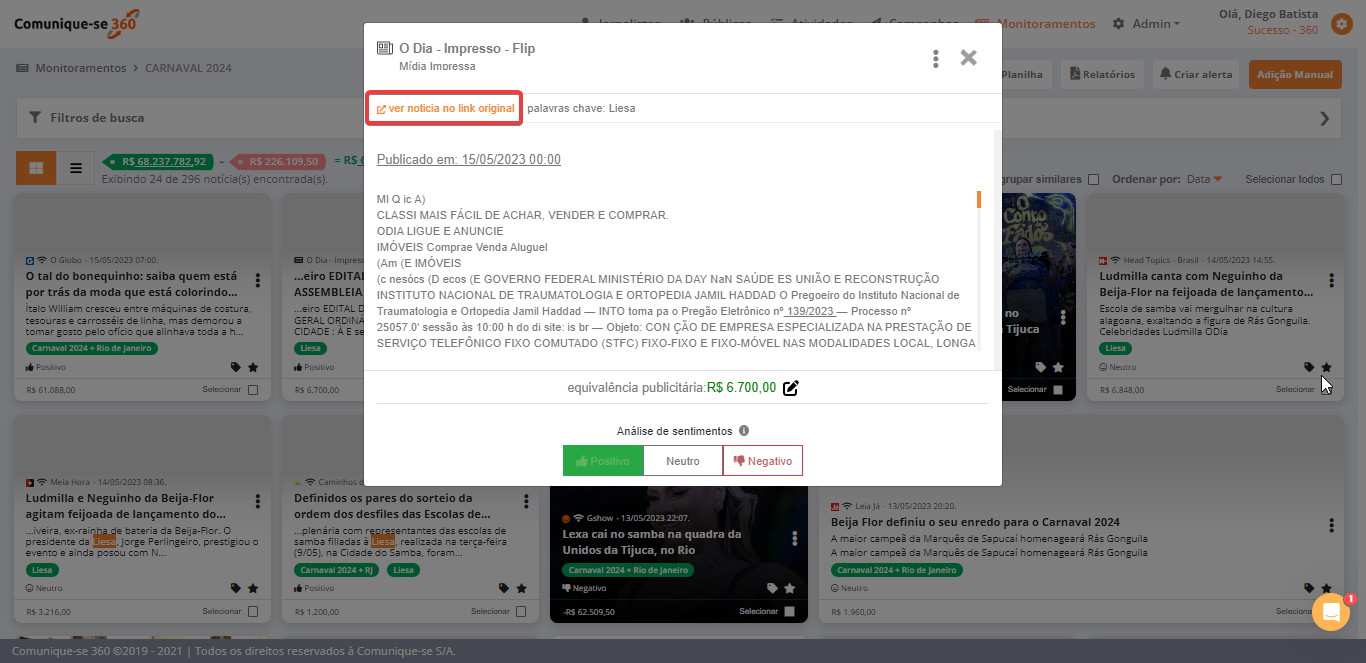Edit the equivalência publicitária value

[791, 388]
